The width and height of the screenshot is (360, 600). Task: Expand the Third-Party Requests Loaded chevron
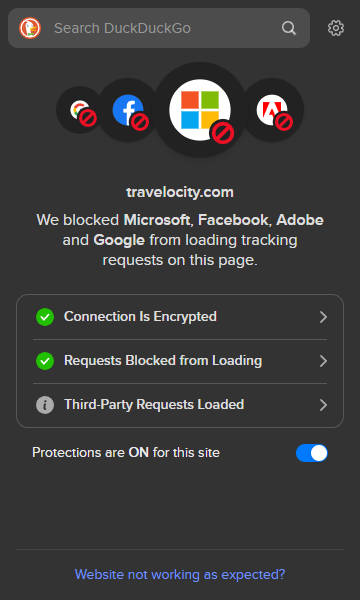(x=323, y=405)
